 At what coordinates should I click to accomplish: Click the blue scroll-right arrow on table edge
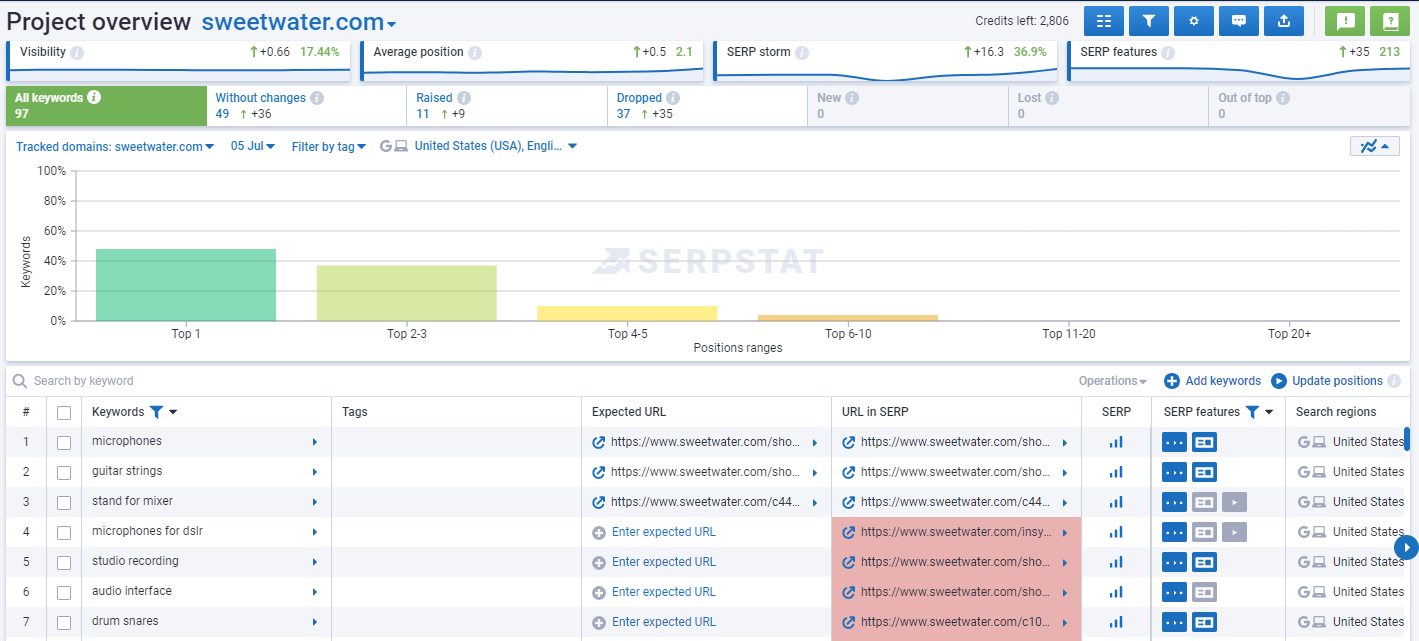[1407, 547]
